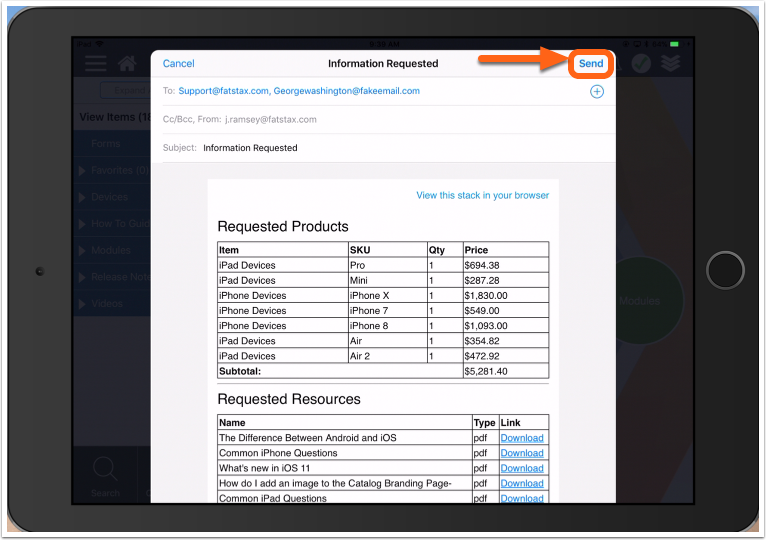Image resolution: width=766 pixels, height=540 pixels.
Task: Tap the iPhone X SKU cell
Action: tap(387, 296)
